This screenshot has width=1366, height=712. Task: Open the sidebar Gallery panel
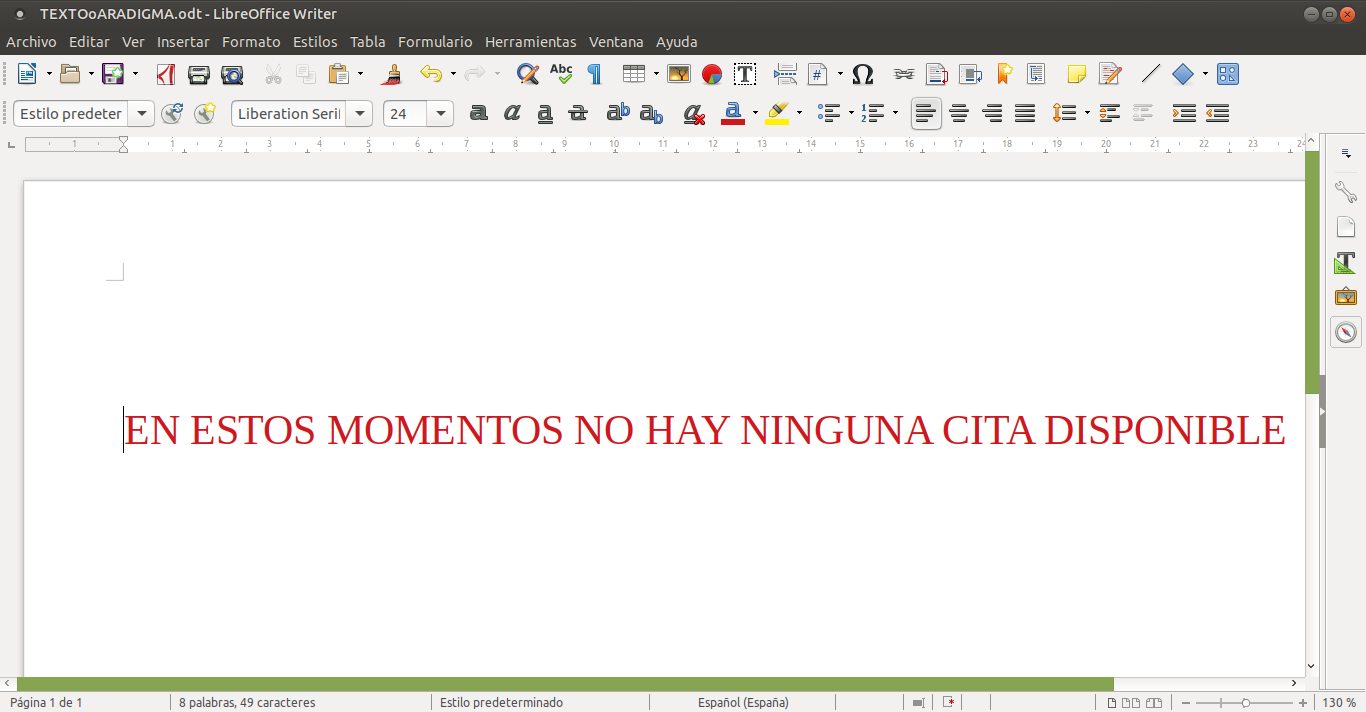tap(1346, 297)
